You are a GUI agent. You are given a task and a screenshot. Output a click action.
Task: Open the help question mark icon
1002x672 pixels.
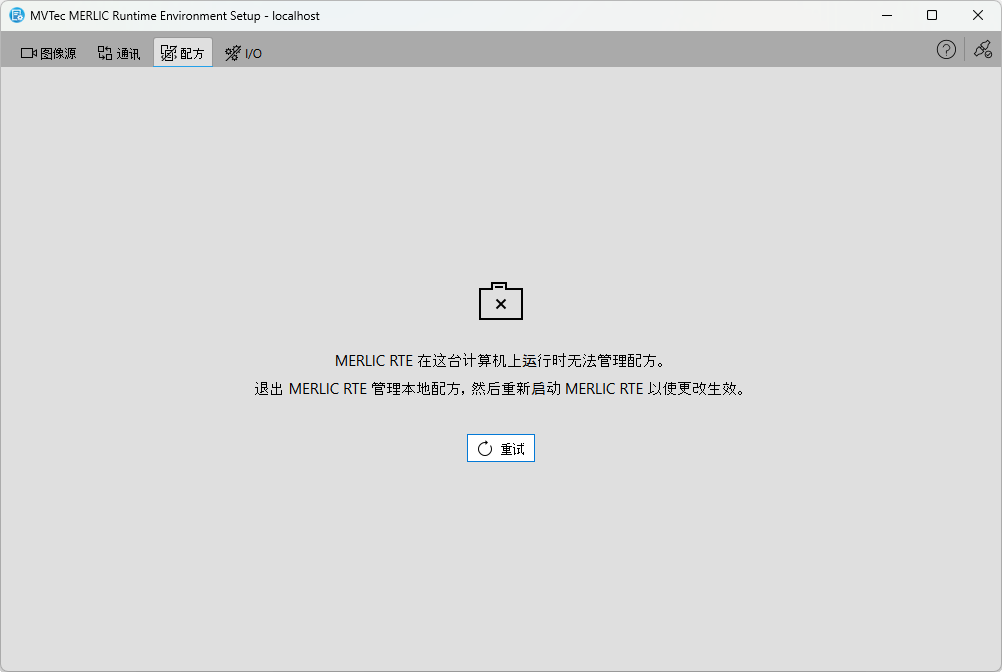tap(946, 48)
